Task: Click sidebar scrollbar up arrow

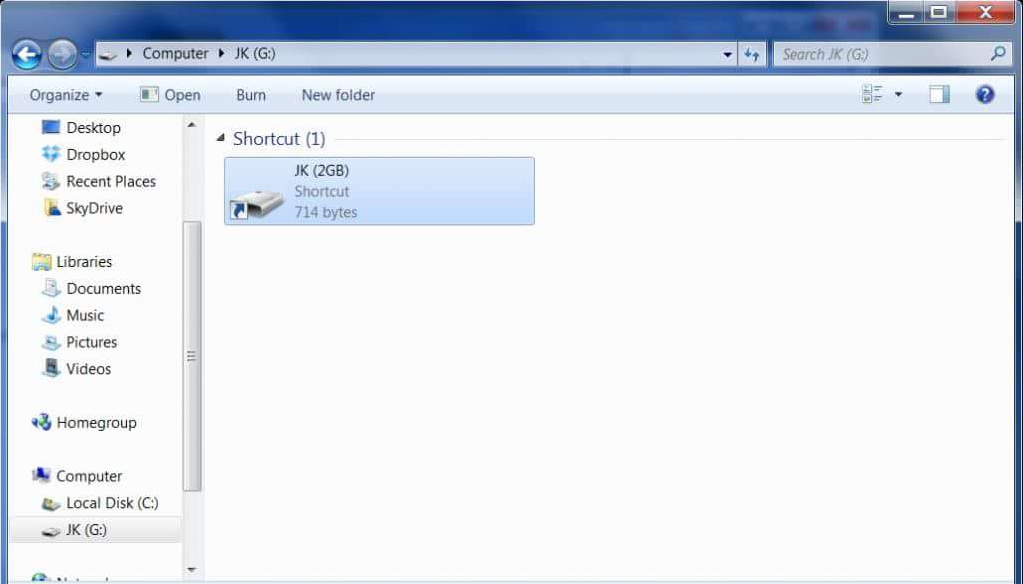Action: tap(191, 125)
